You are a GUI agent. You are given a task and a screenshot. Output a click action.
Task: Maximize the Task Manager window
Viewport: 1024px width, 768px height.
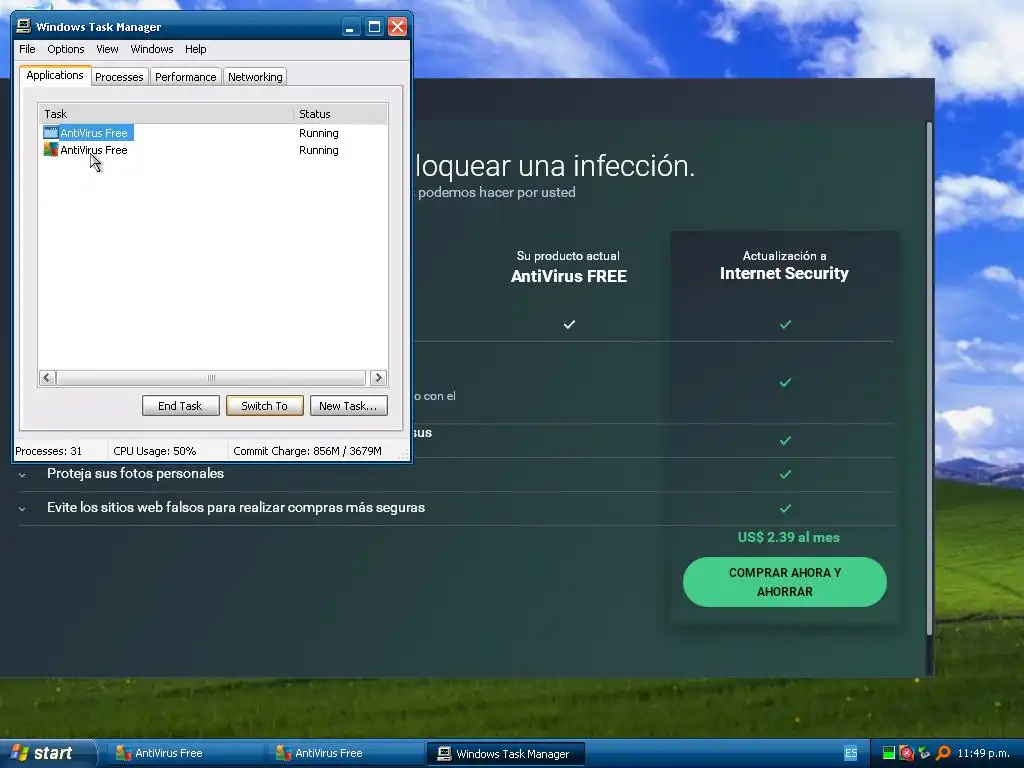[x=374, y=27]
